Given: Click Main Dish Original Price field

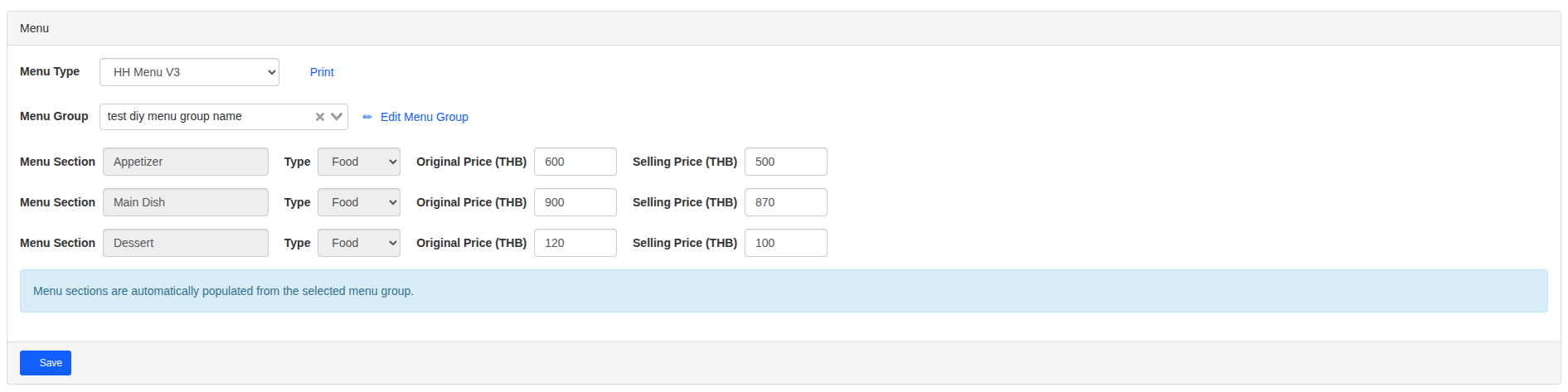Looking at the screenshot, I should coord(575,202).
